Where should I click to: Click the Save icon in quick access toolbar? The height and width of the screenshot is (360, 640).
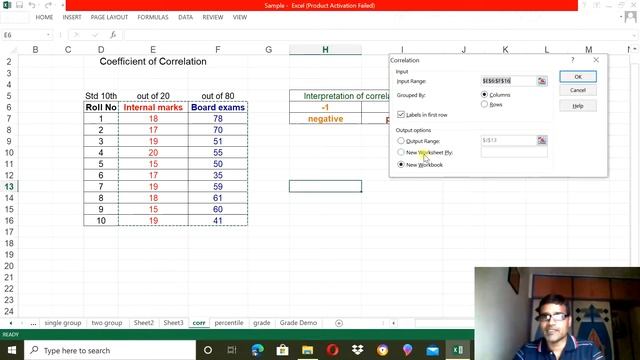pyautogui.click(x=19, y=5)
